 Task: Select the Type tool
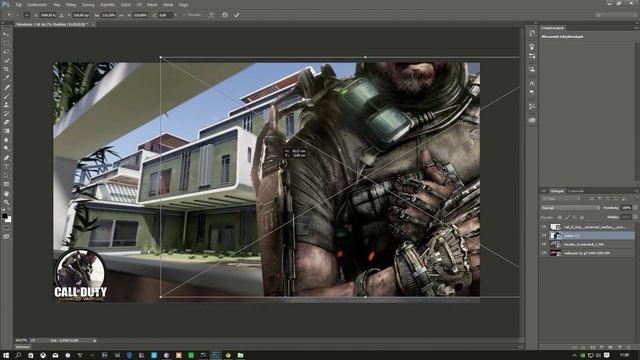tap(6, 166)
